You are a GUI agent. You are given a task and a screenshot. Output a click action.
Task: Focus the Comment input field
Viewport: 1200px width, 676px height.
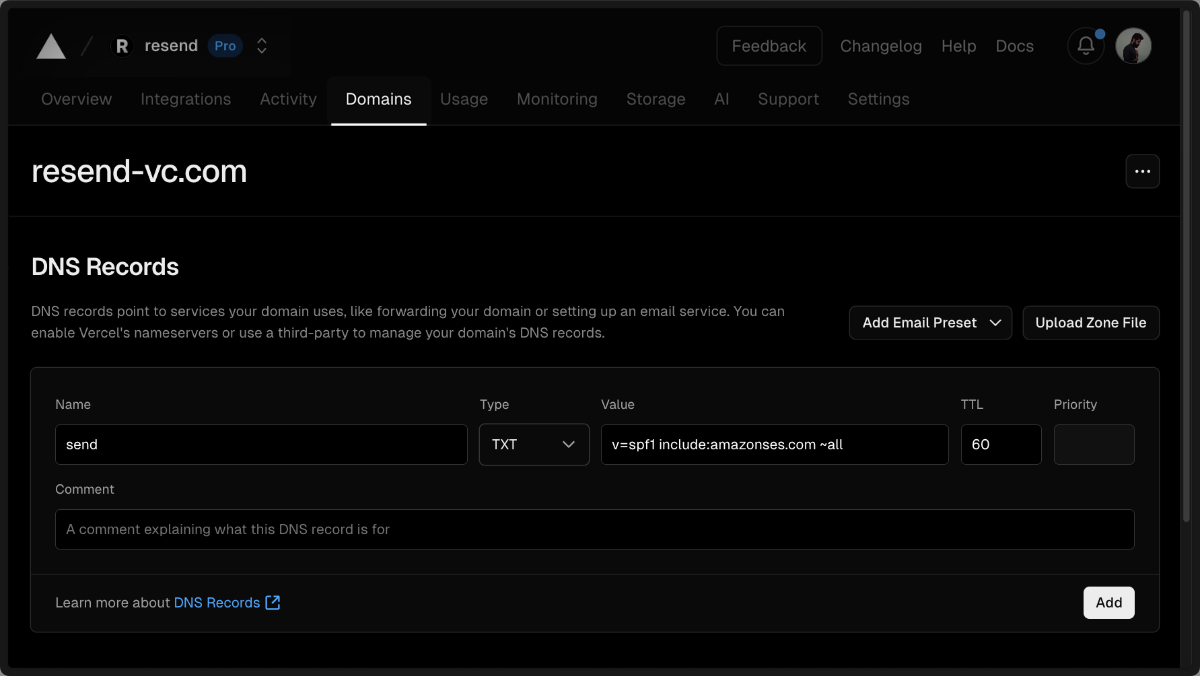[x=595, y=529]
